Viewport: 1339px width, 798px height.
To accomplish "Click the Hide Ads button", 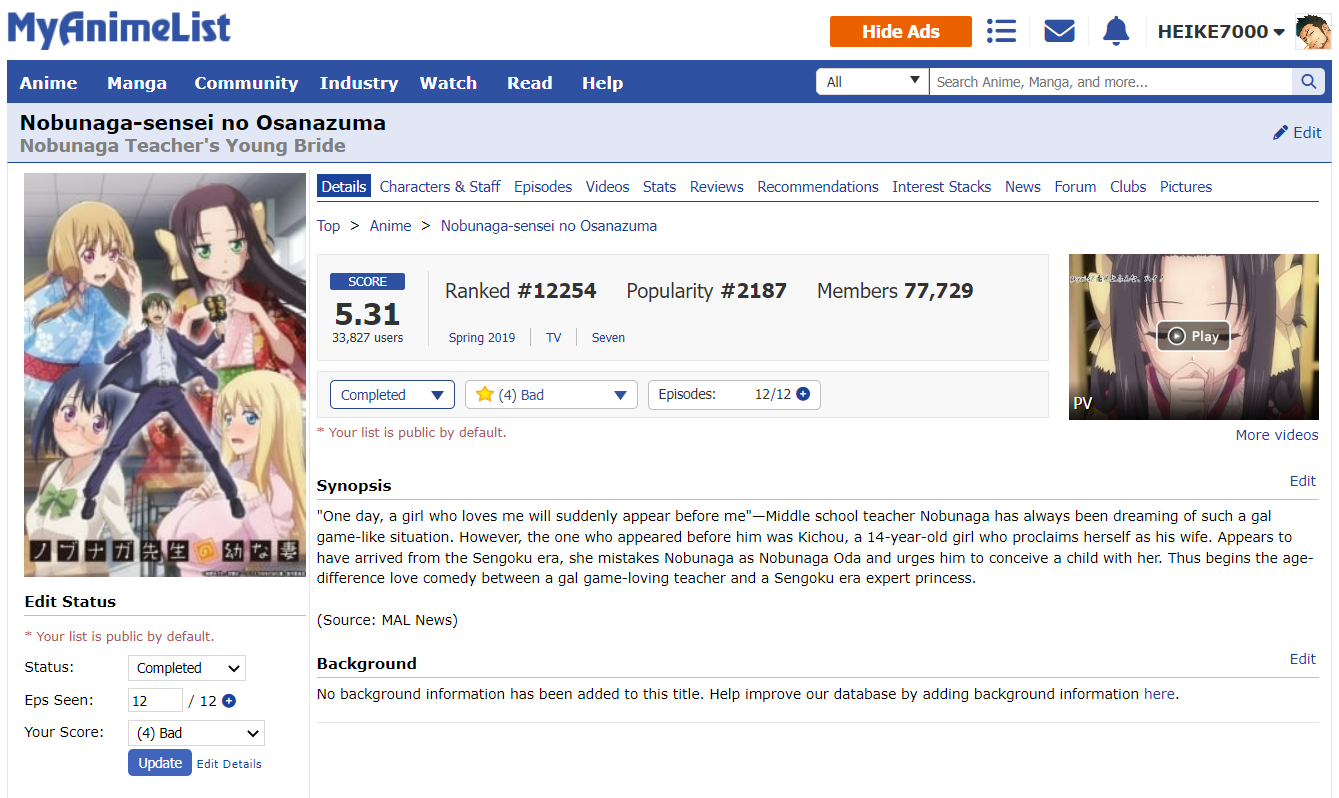I will pos(900,32).
